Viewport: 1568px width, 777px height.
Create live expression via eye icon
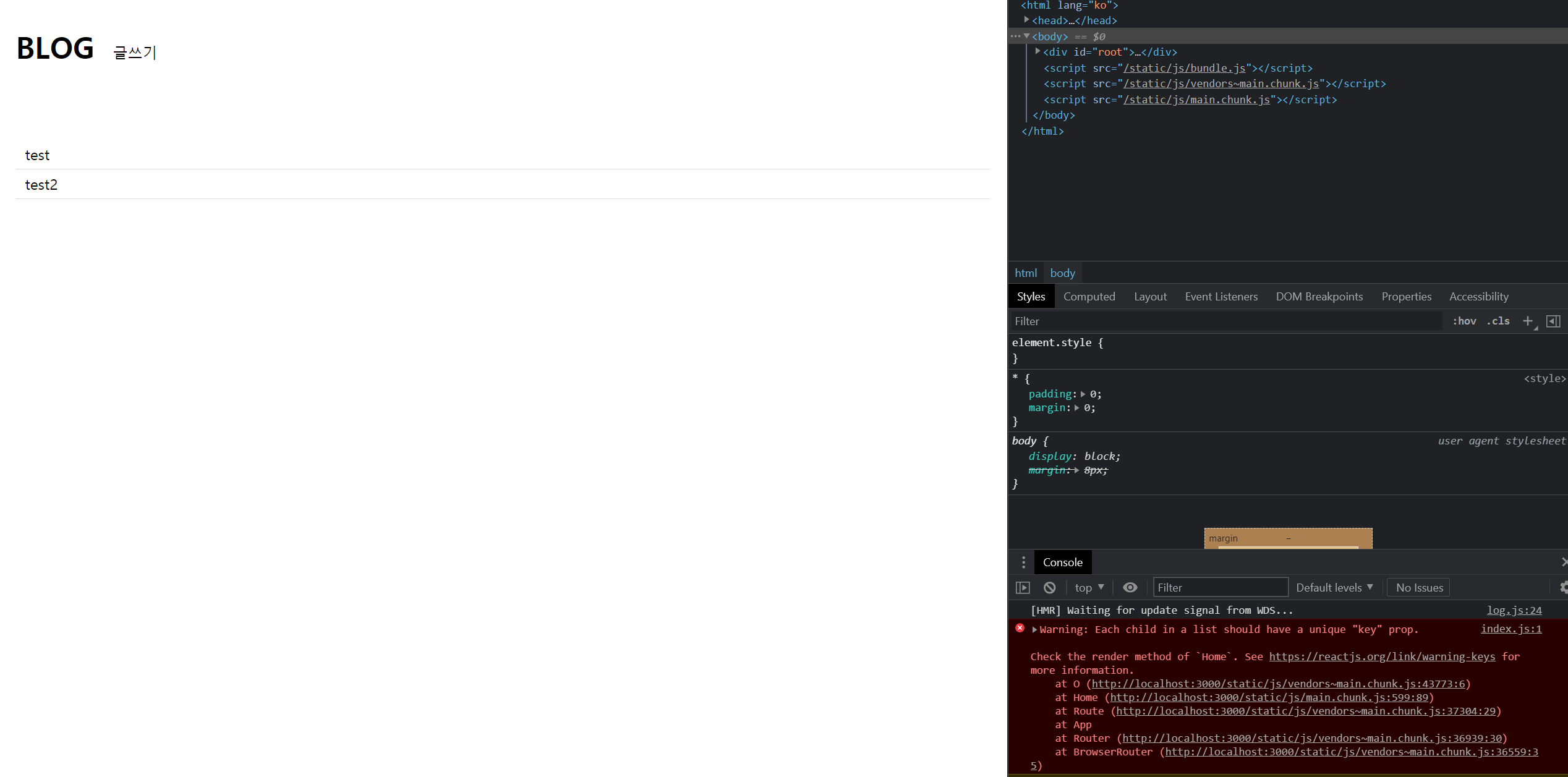coord(1130,588)
